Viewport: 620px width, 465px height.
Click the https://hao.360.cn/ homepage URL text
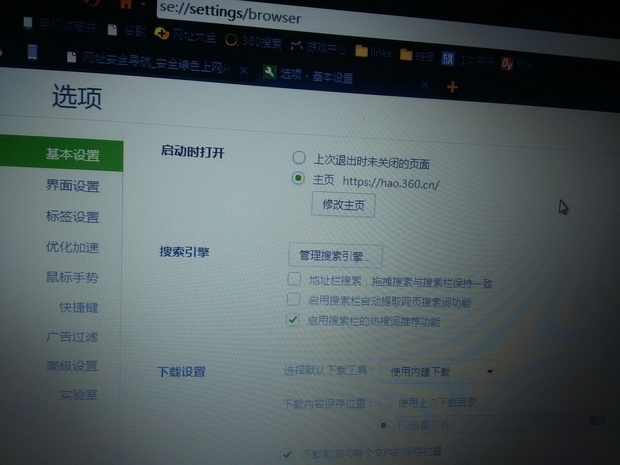[391, 183]
